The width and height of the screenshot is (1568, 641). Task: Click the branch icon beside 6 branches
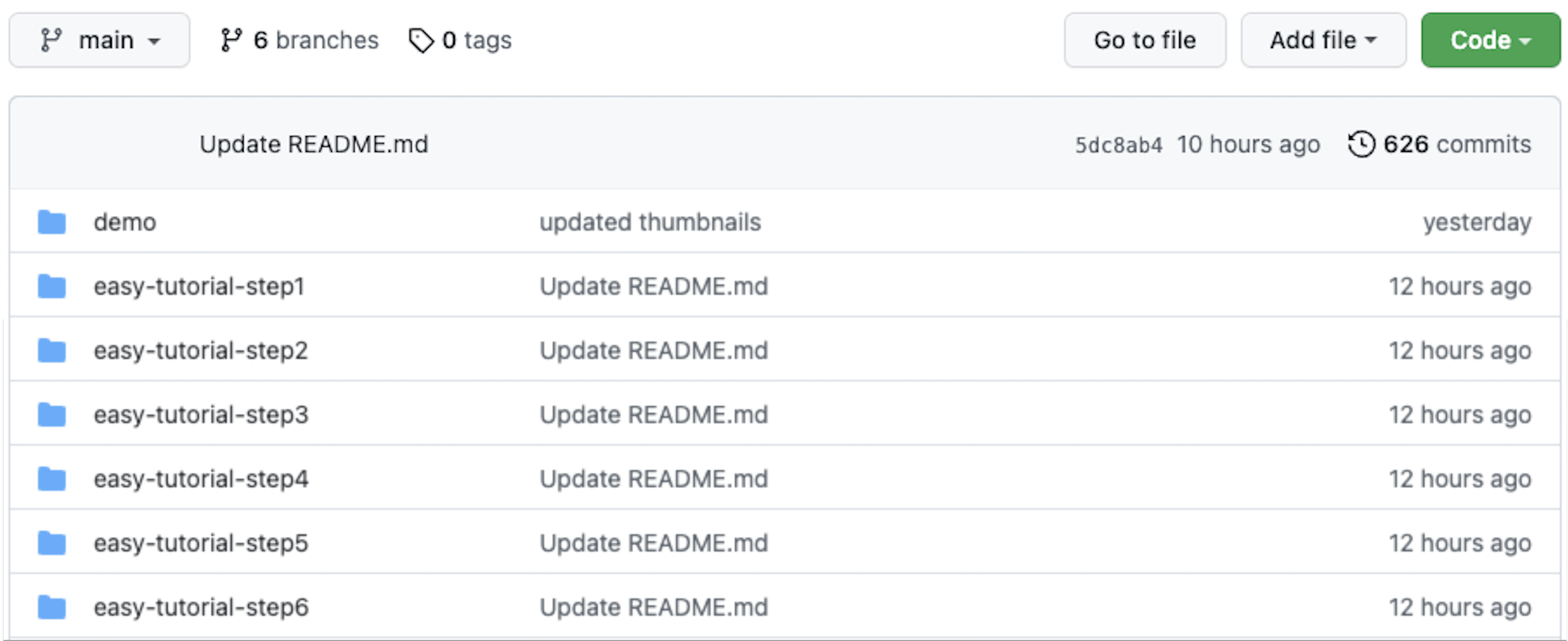(x=231, y=40)
